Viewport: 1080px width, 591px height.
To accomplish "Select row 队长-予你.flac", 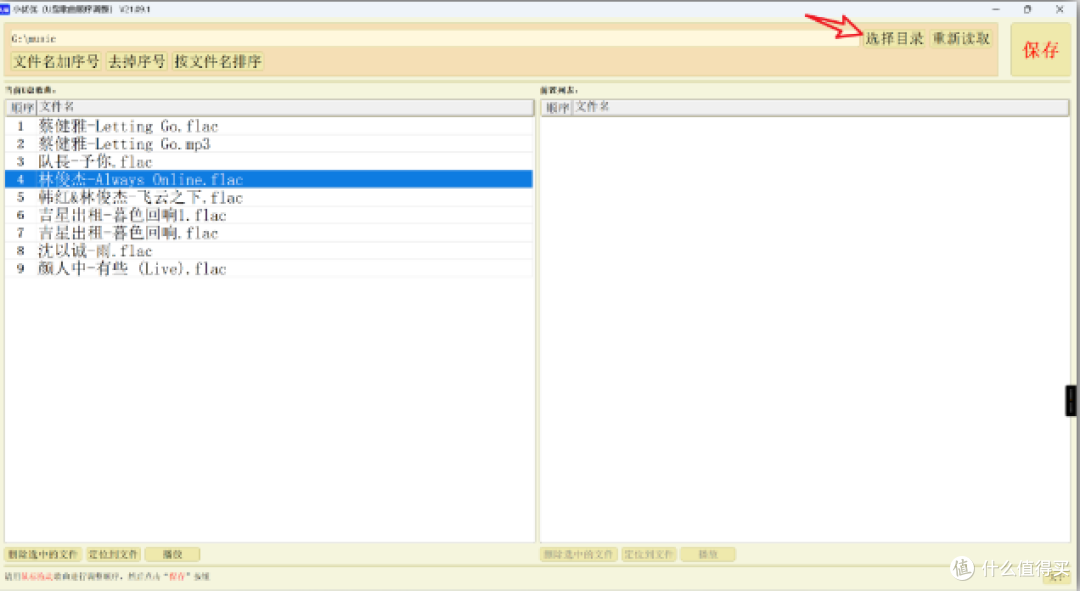I will point(269,162).
